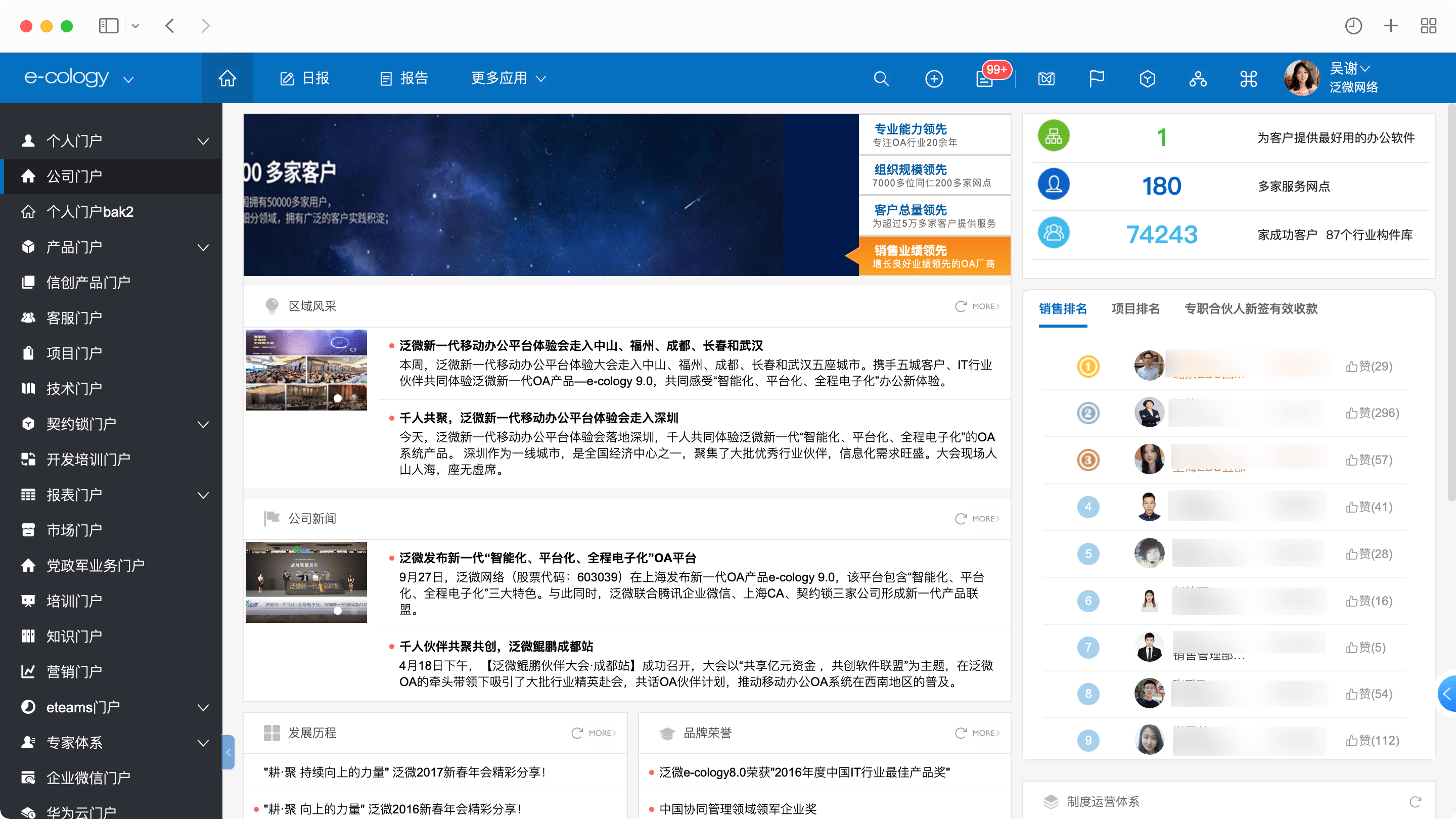
Task: Select 公司门户 in sidebar
Action: [x=111, y=176]
